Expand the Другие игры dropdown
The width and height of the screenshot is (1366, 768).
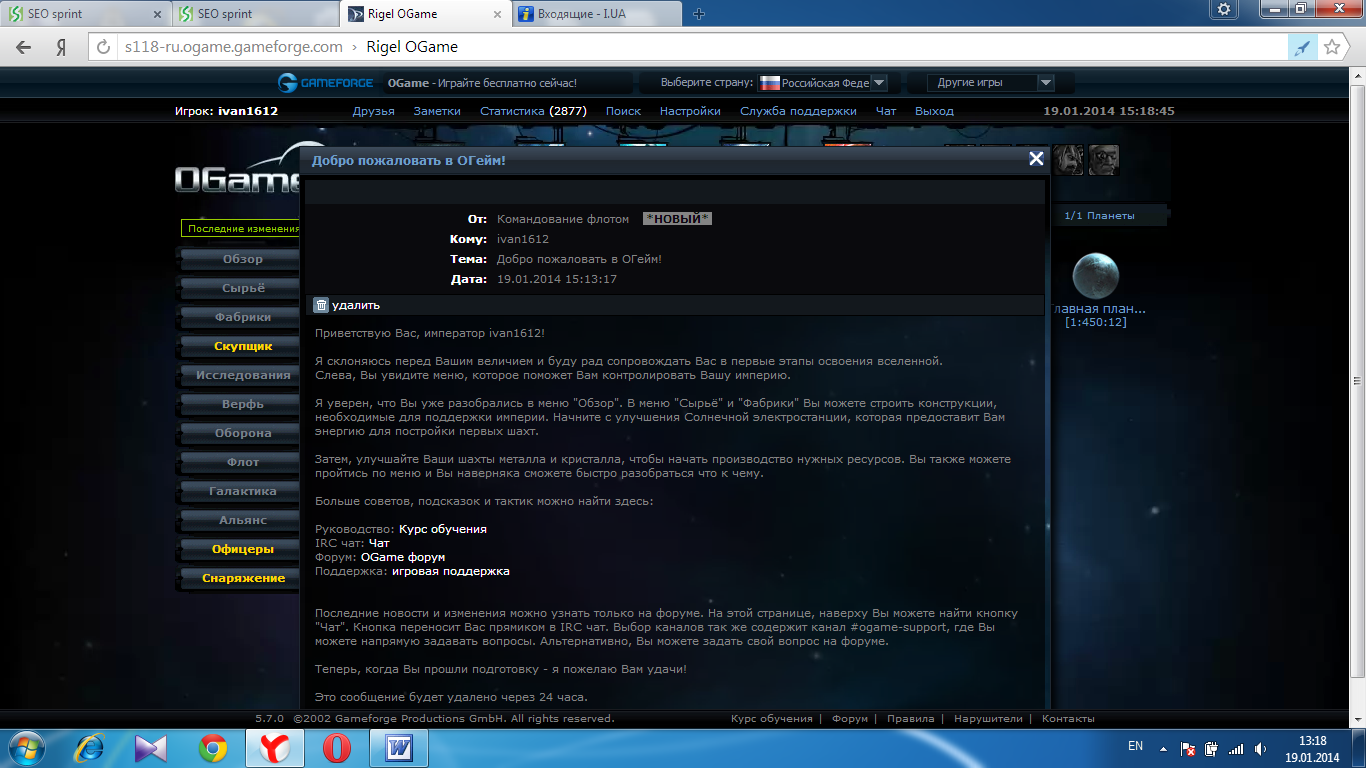1045,83
